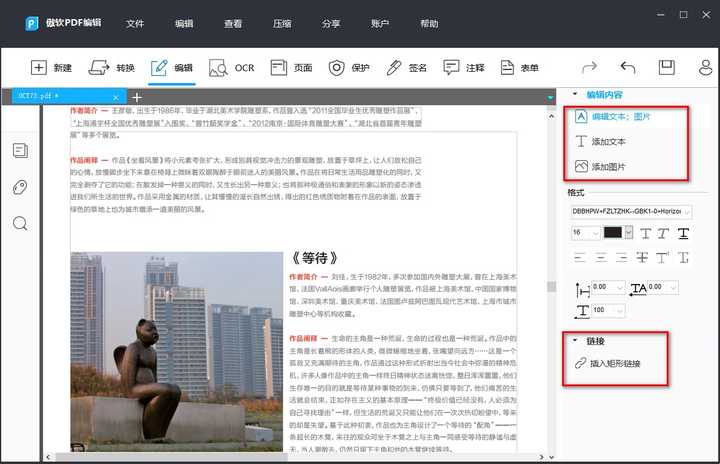Open the OCR tool

point(231,68)
